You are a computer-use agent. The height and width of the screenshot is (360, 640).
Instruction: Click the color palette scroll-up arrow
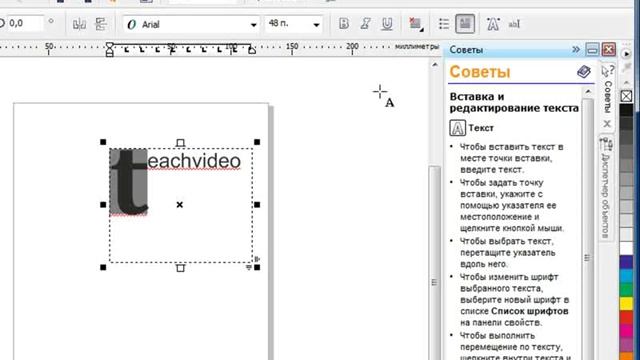[626, 84]
